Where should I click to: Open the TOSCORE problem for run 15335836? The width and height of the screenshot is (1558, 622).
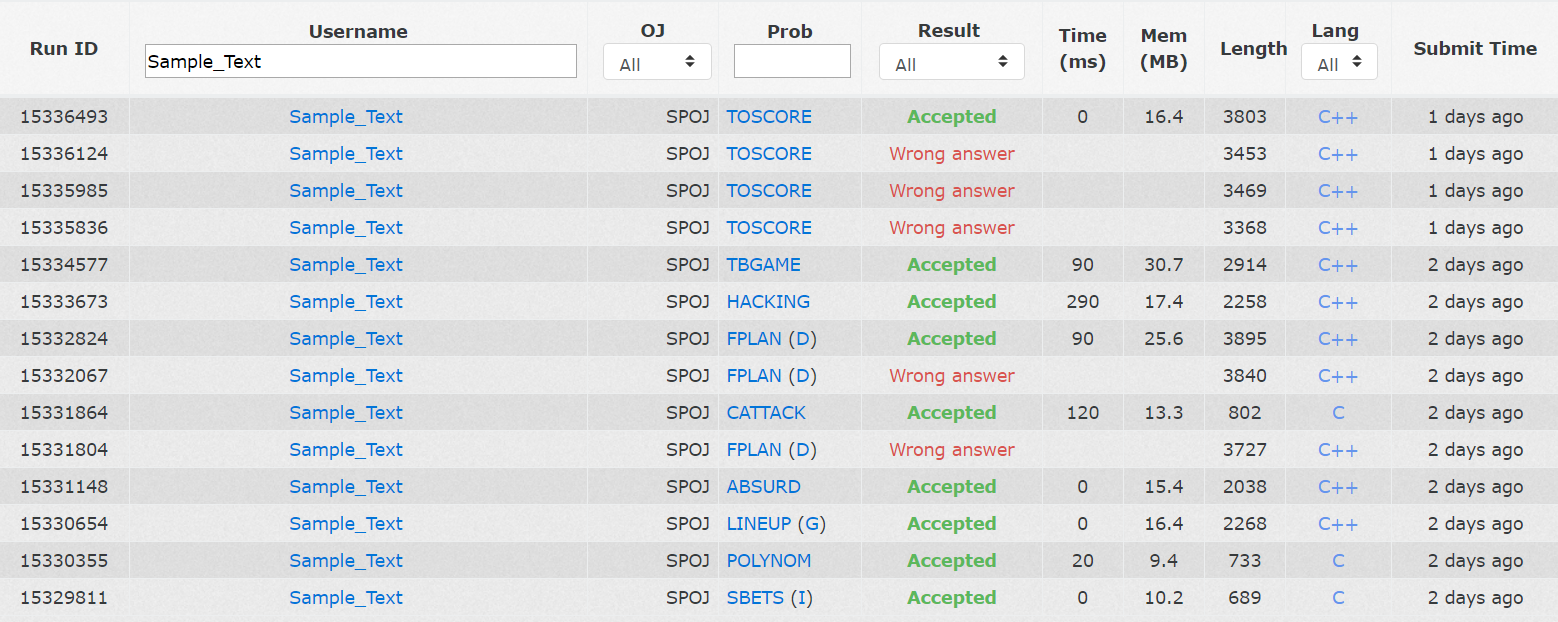(x=769, y=228)
